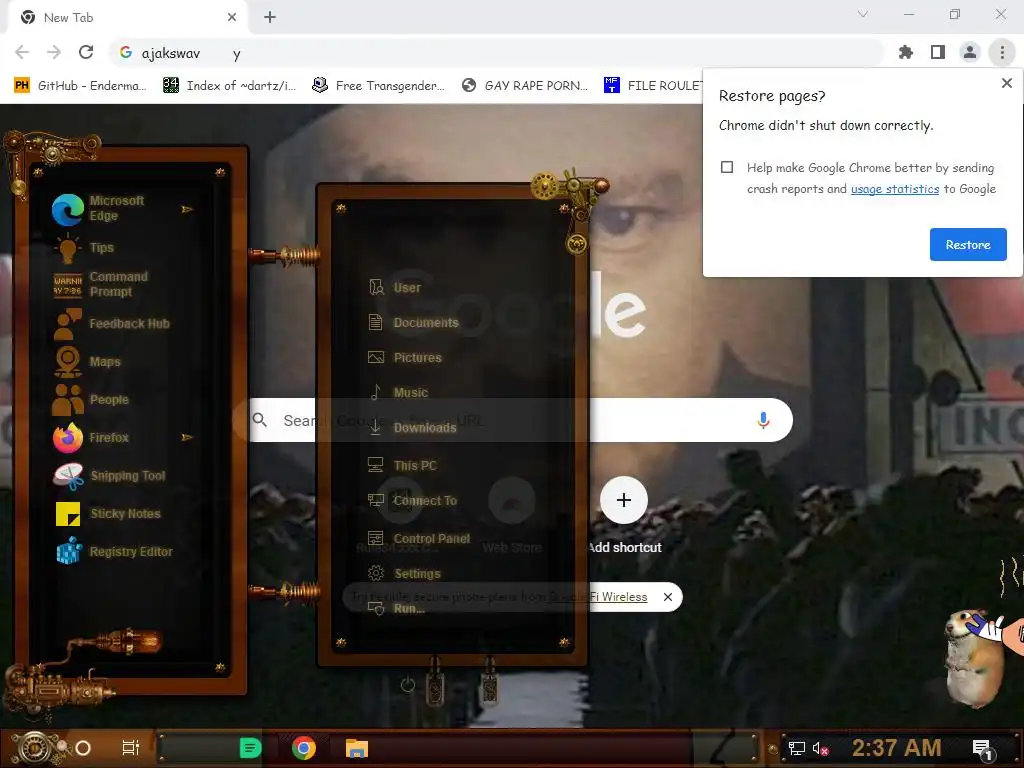Go forward in Chrome
Viewport: 1024px width, 768px height.
pos(54,52)
